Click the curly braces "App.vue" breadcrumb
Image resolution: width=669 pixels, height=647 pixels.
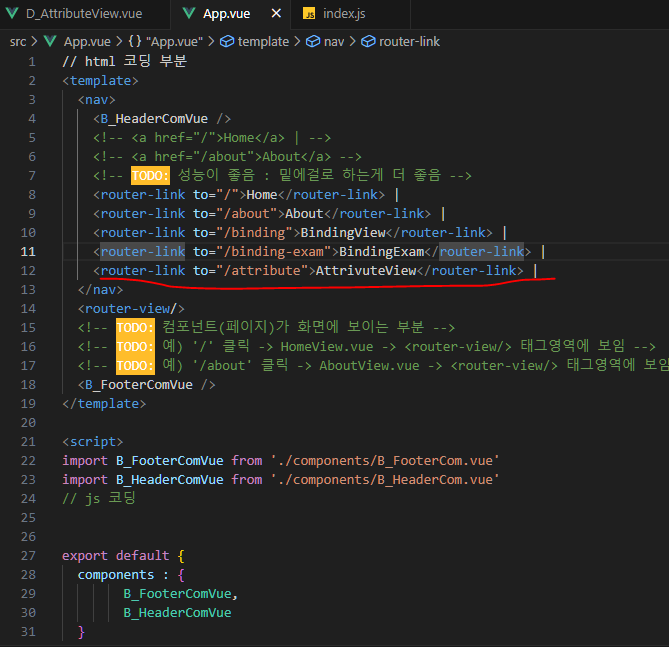(x=166, y=42)
